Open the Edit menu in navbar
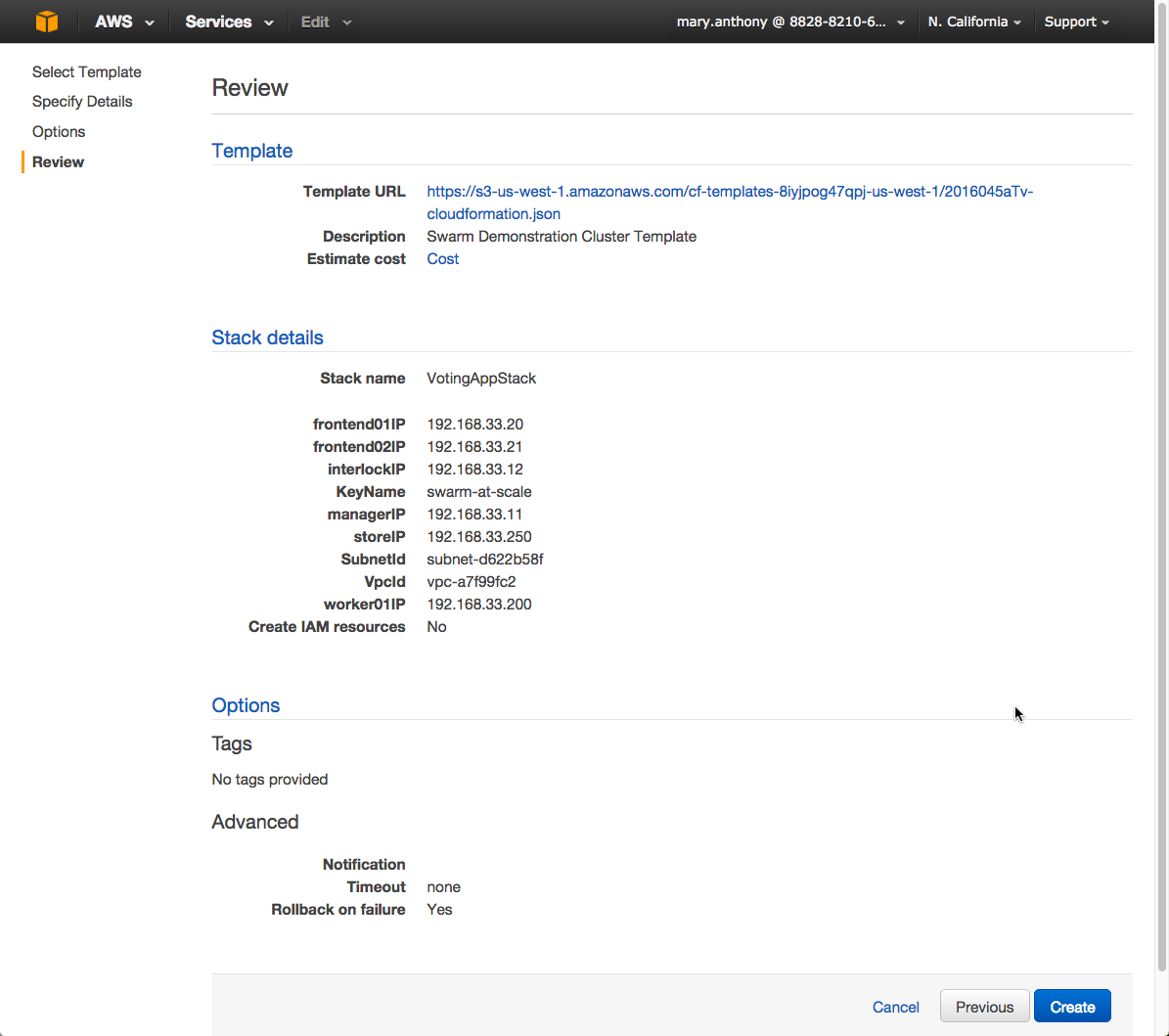 (326, 22)
